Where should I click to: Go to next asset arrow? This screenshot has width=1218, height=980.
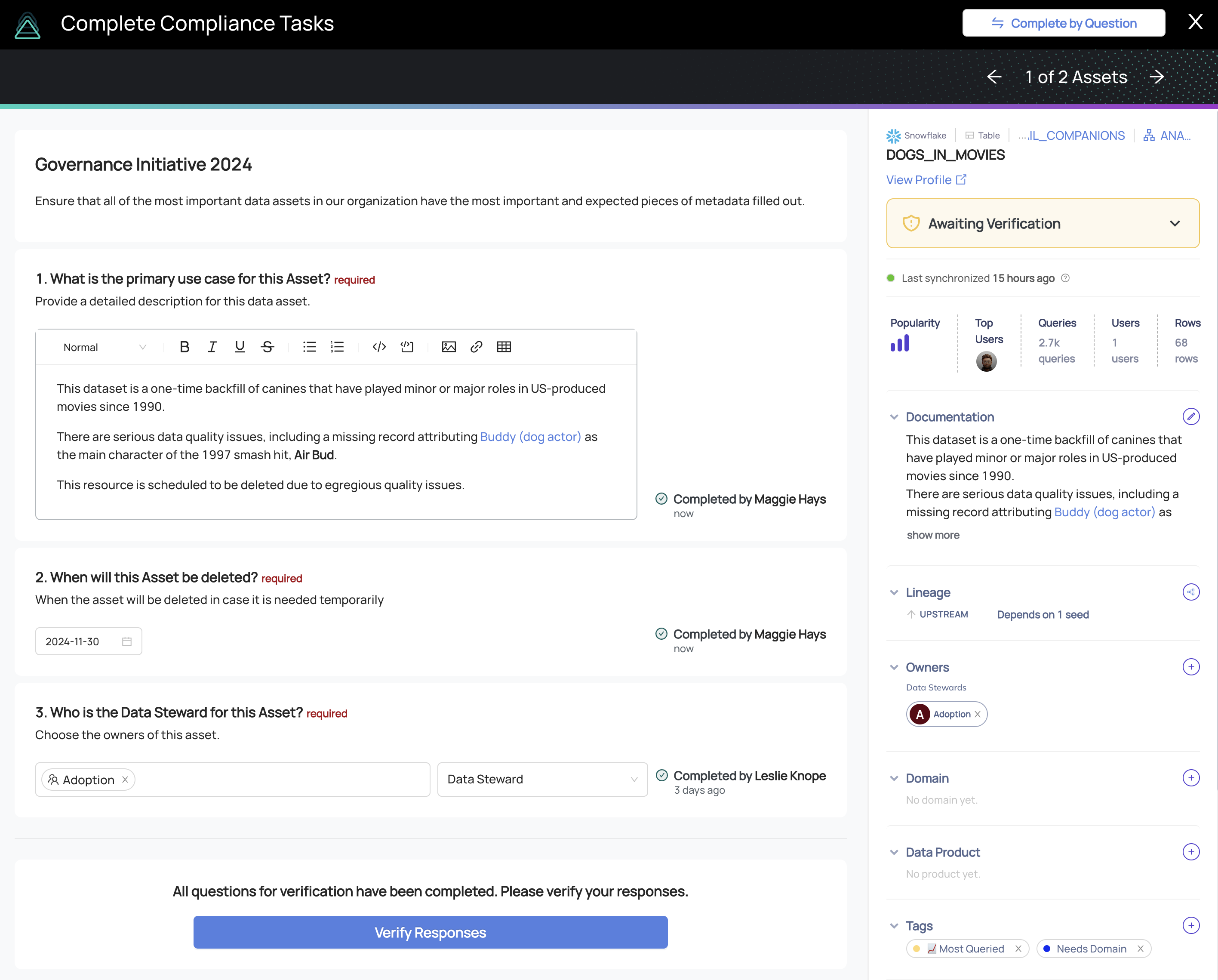pyautogui.click(x=1157, y=76)
